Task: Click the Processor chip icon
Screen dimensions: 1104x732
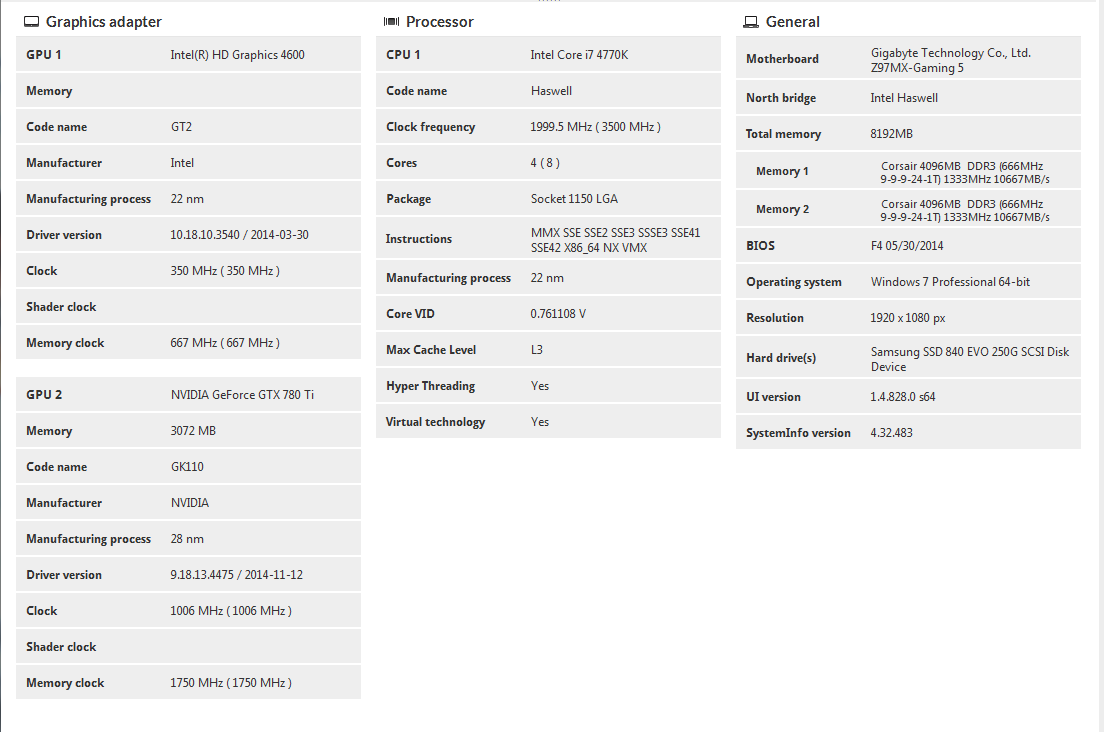Action: (391, 22)
